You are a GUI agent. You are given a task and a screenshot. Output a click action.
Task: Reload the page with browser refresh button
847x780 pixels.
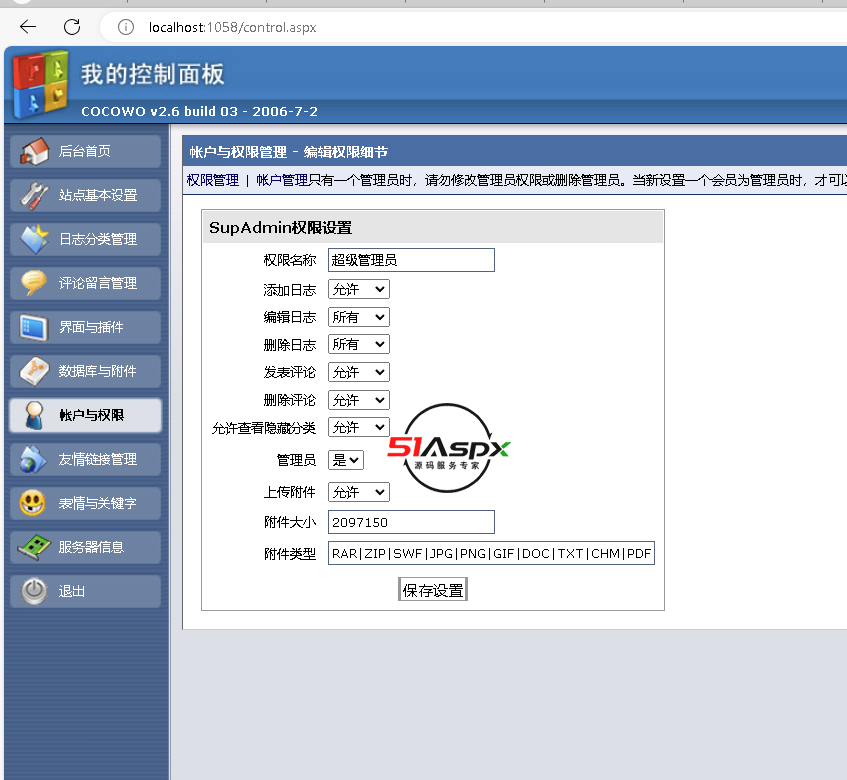[72, 27]
